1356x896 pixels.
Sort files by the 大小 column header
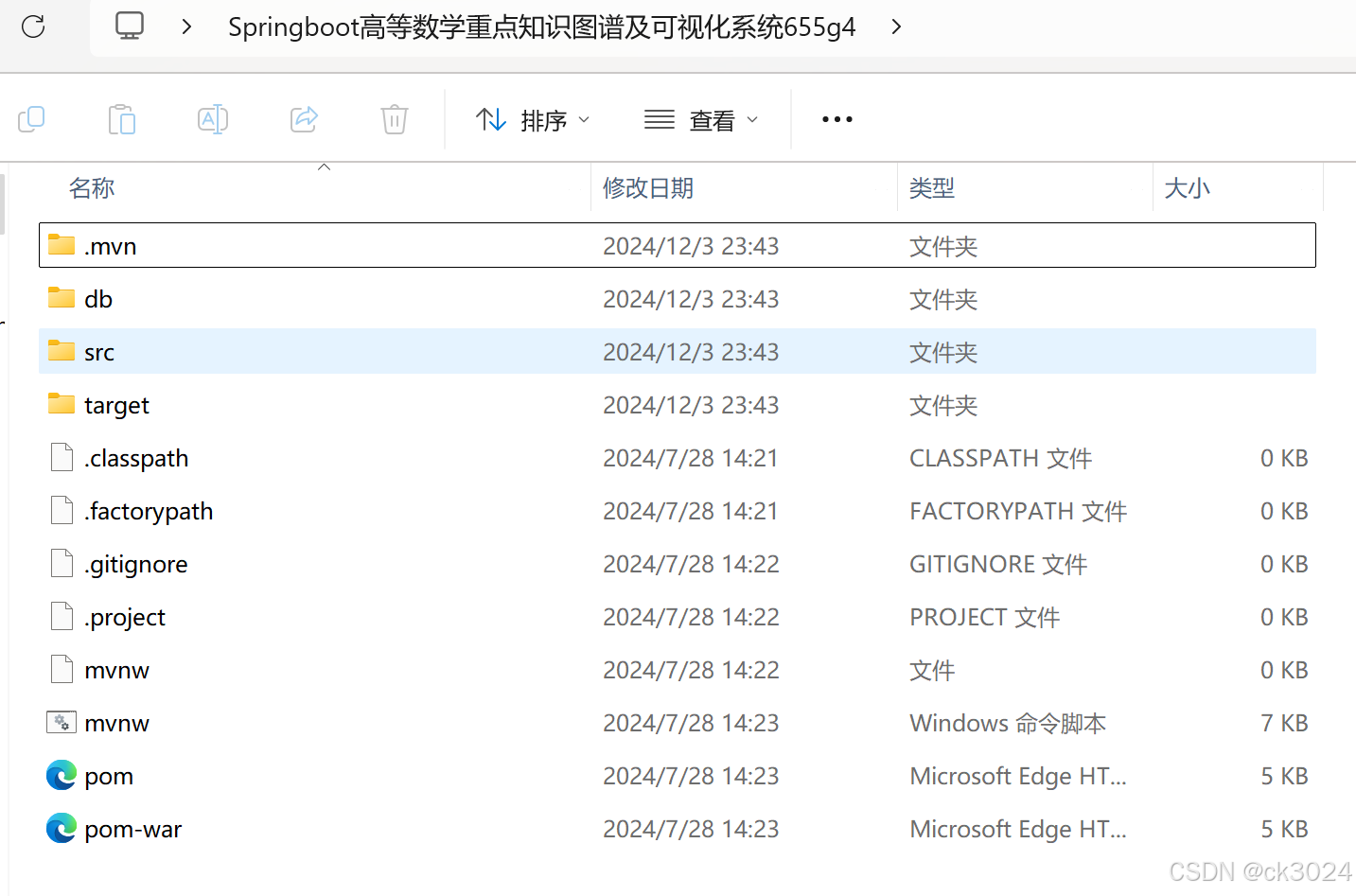pyautogui.click(x=1188, y=188)
